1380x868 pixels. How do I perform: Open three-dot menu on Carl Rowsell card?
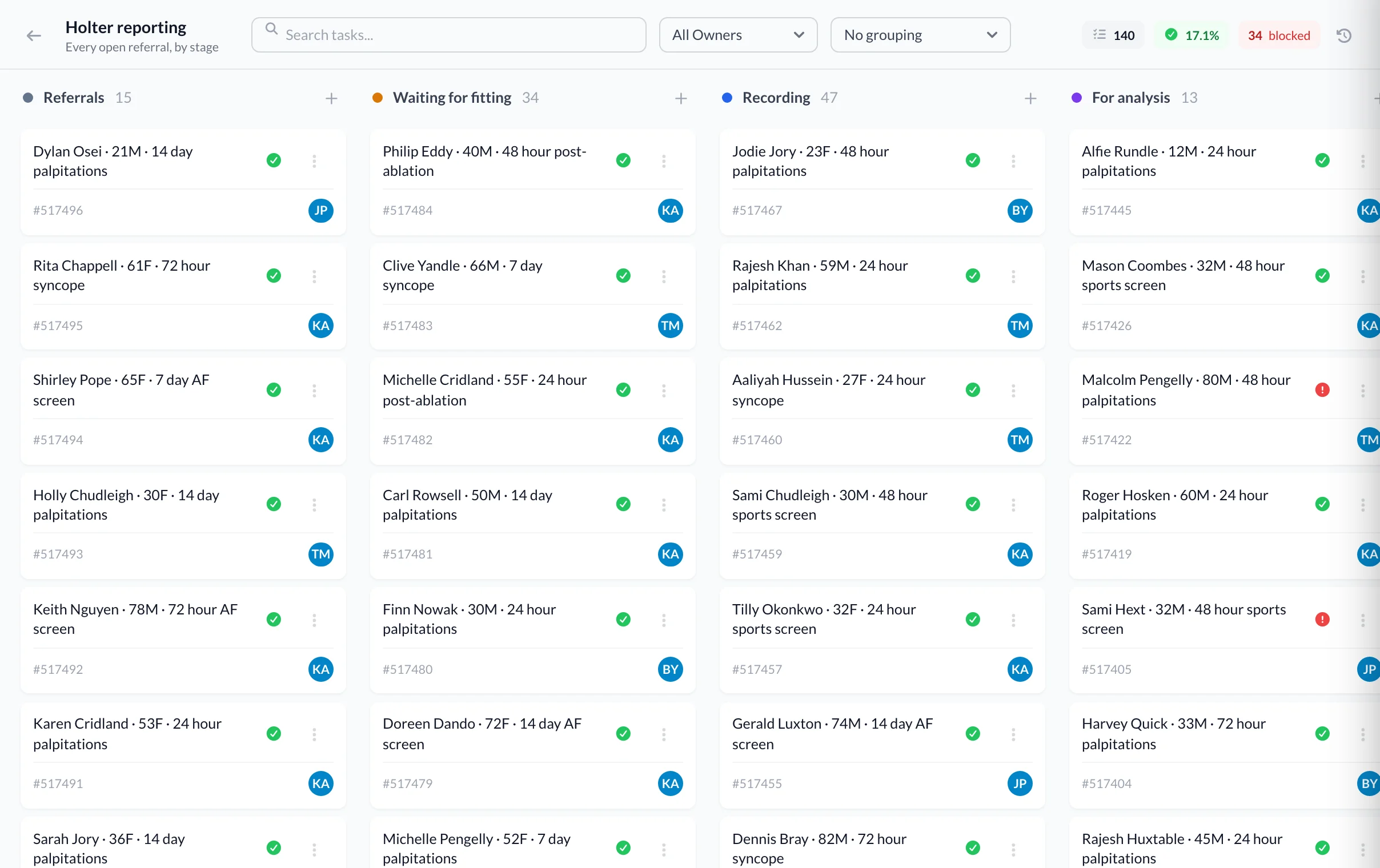click(664, 505)
